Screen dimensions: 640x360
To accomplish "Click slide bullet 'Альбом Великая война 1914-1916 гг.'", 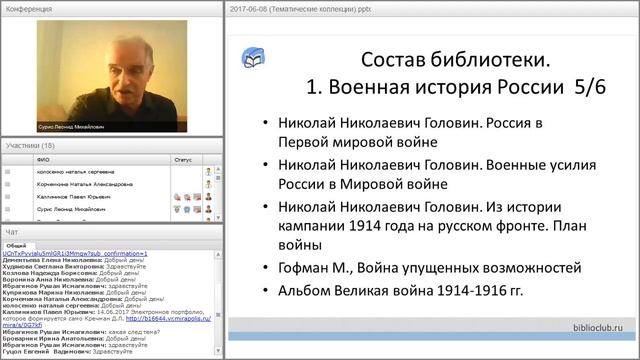I will click(400, 291).
